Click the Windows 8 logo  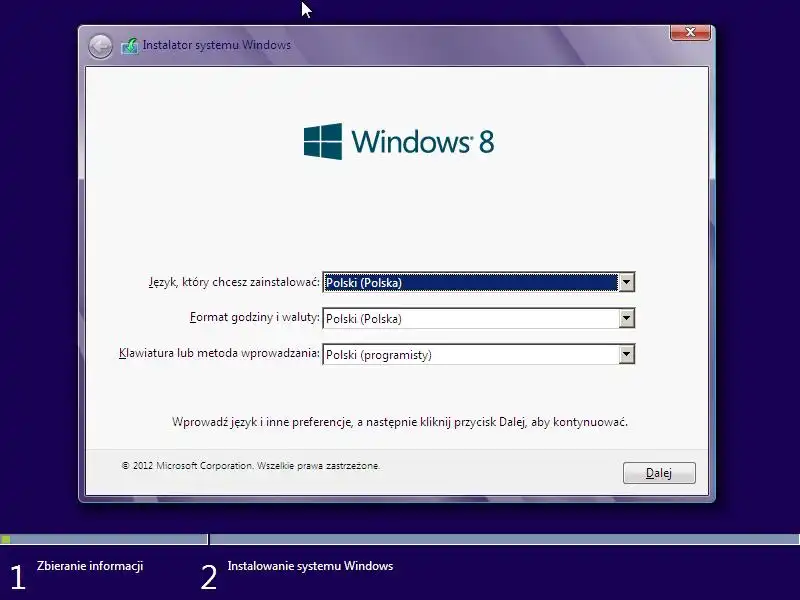(x=399, y=141)
